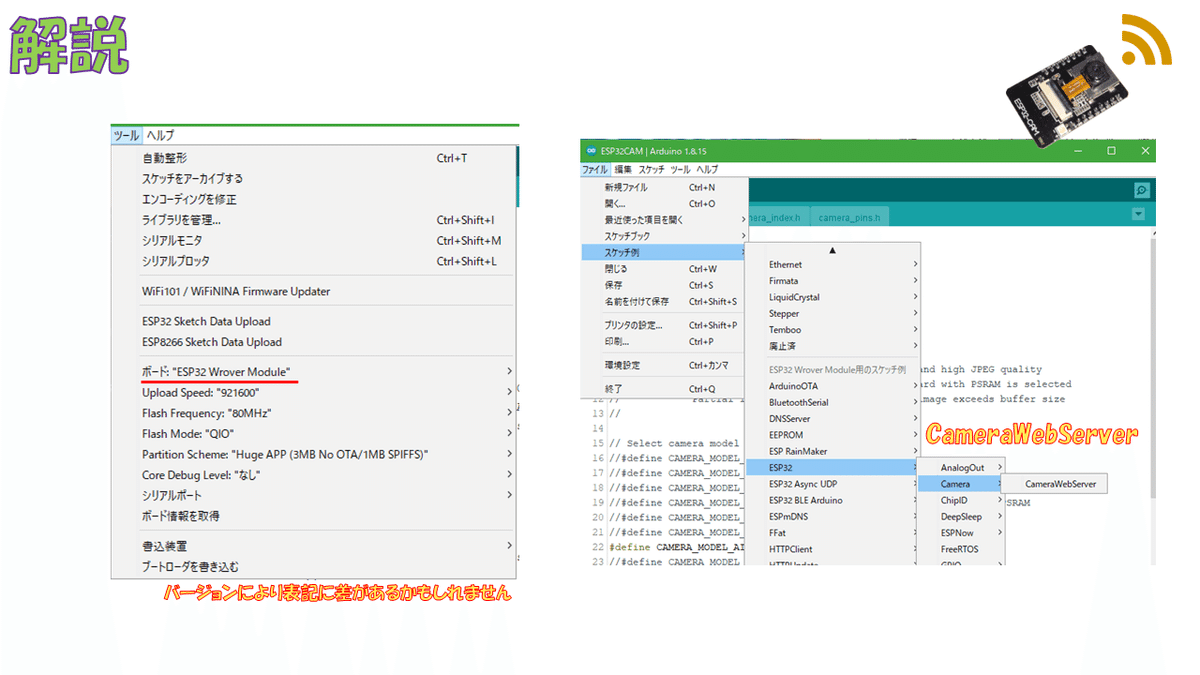Expand Stepper examples submenu

(832, 313)
